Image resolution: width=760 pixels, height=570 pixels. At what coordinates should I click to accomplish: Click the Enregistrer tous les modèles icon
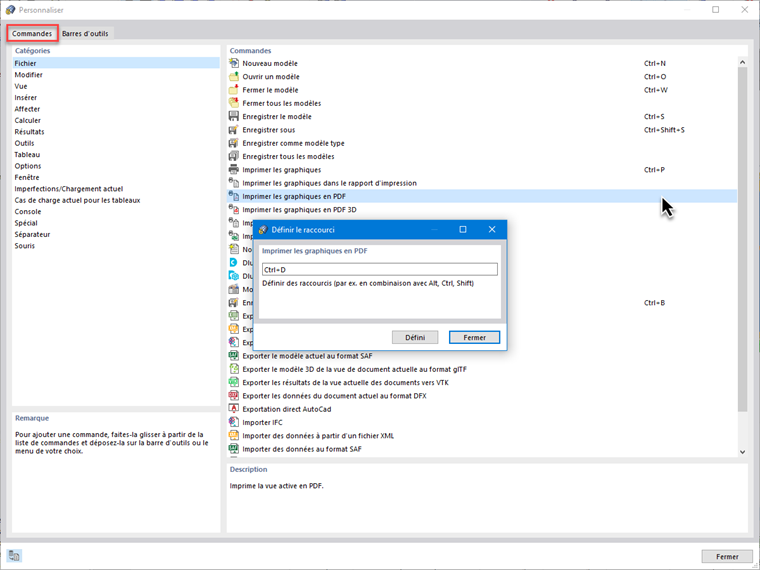click(x=234, y=156)
